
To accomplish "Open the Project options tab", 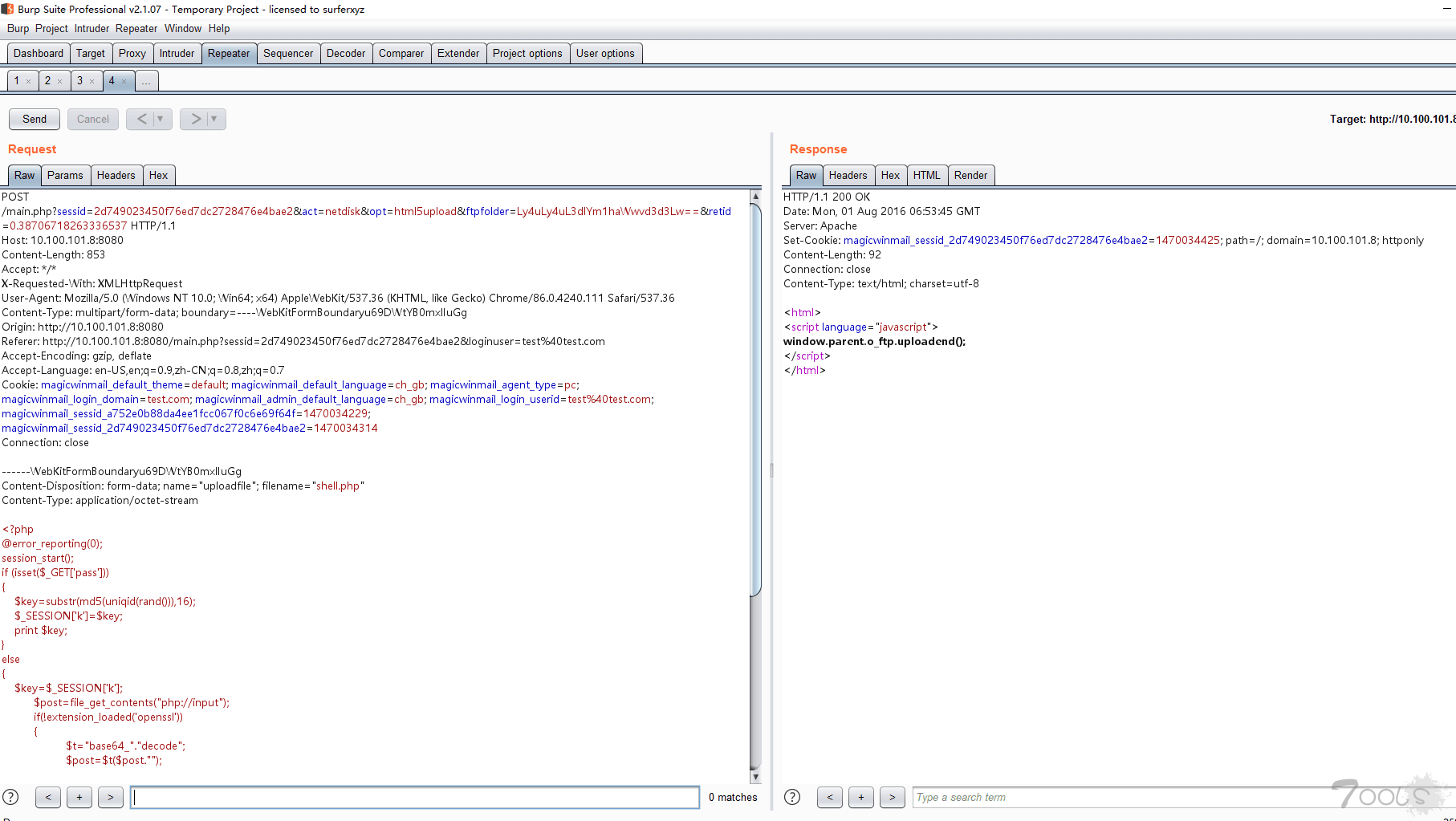I will click(x=527, y=53).
